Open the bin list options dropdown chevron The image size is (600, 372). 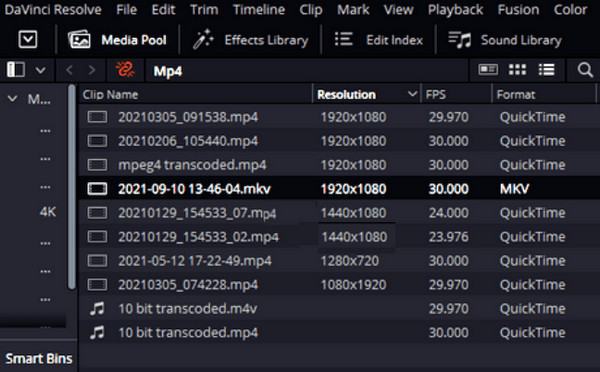pyautogui.click(x=41, y=70)
